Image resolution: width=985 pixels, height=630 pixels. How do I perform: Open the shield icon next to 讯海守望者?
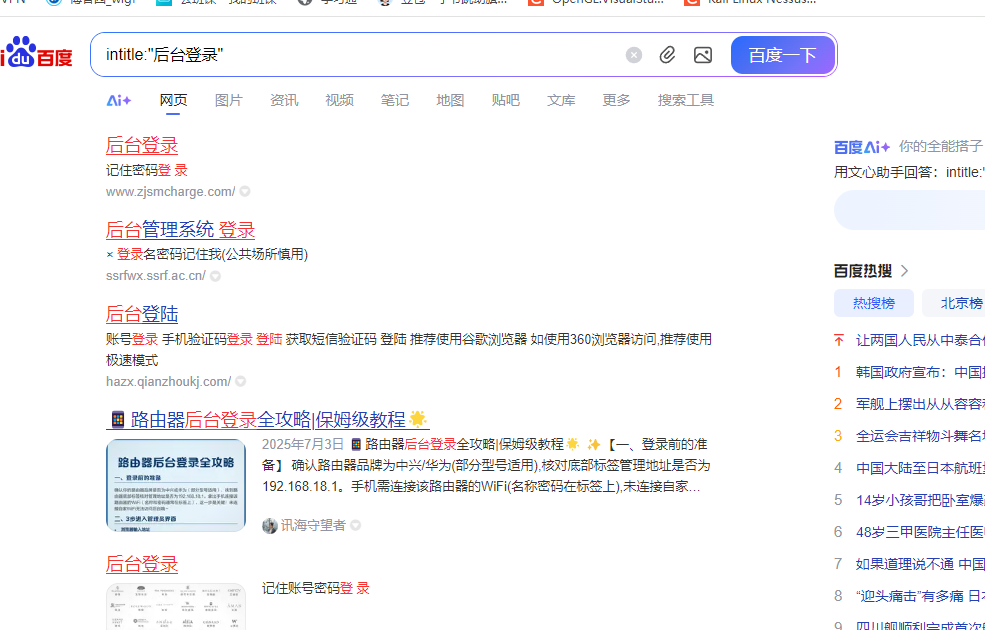coord(356,526)
